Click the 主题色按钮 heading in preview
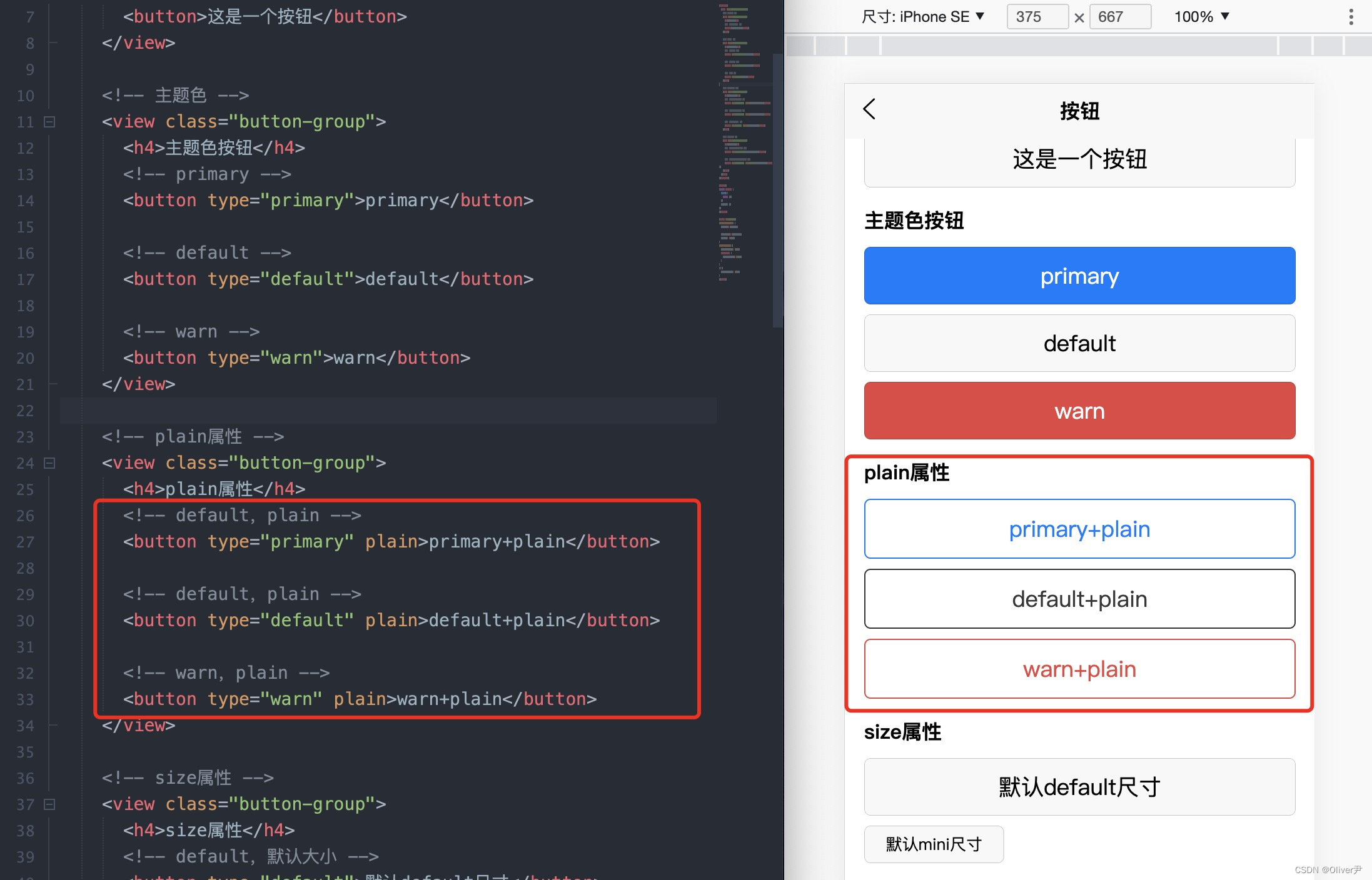The height and width of the screenshot is (880, 1372). click(x=914, y=221)
